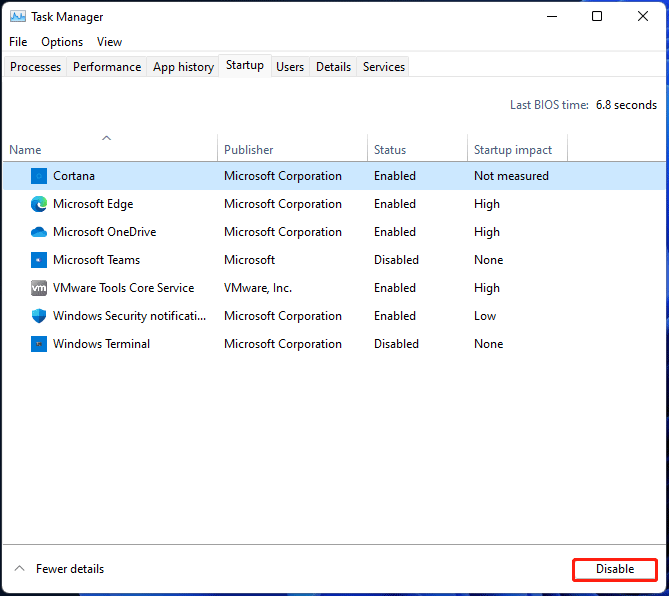Toggle sort arrow above Name column
Image resolution: width=669 pixels, height=596 pixels.
point(107,138)
